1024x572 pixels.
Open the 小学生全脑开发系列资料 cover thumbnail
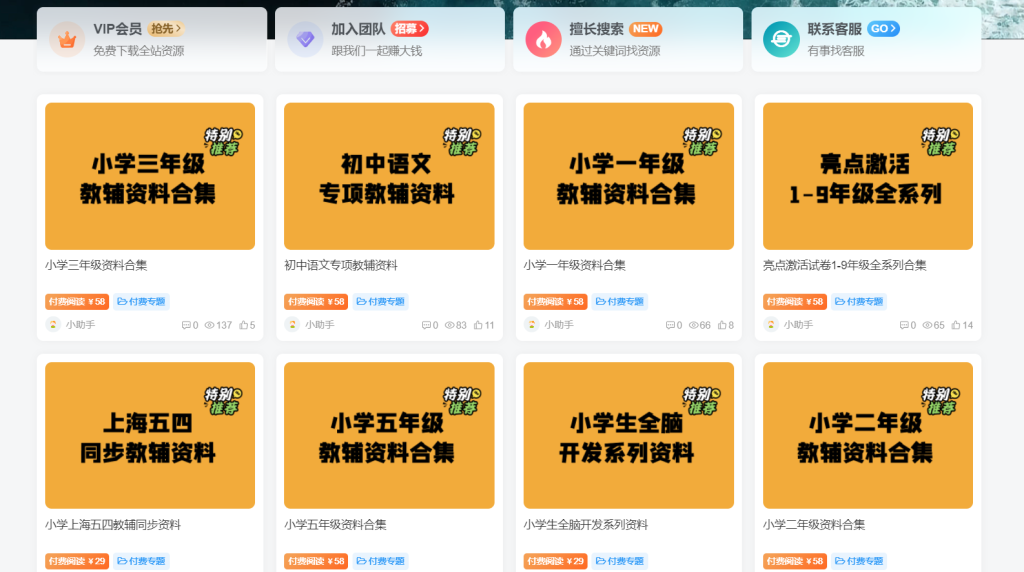coord(628,435)
